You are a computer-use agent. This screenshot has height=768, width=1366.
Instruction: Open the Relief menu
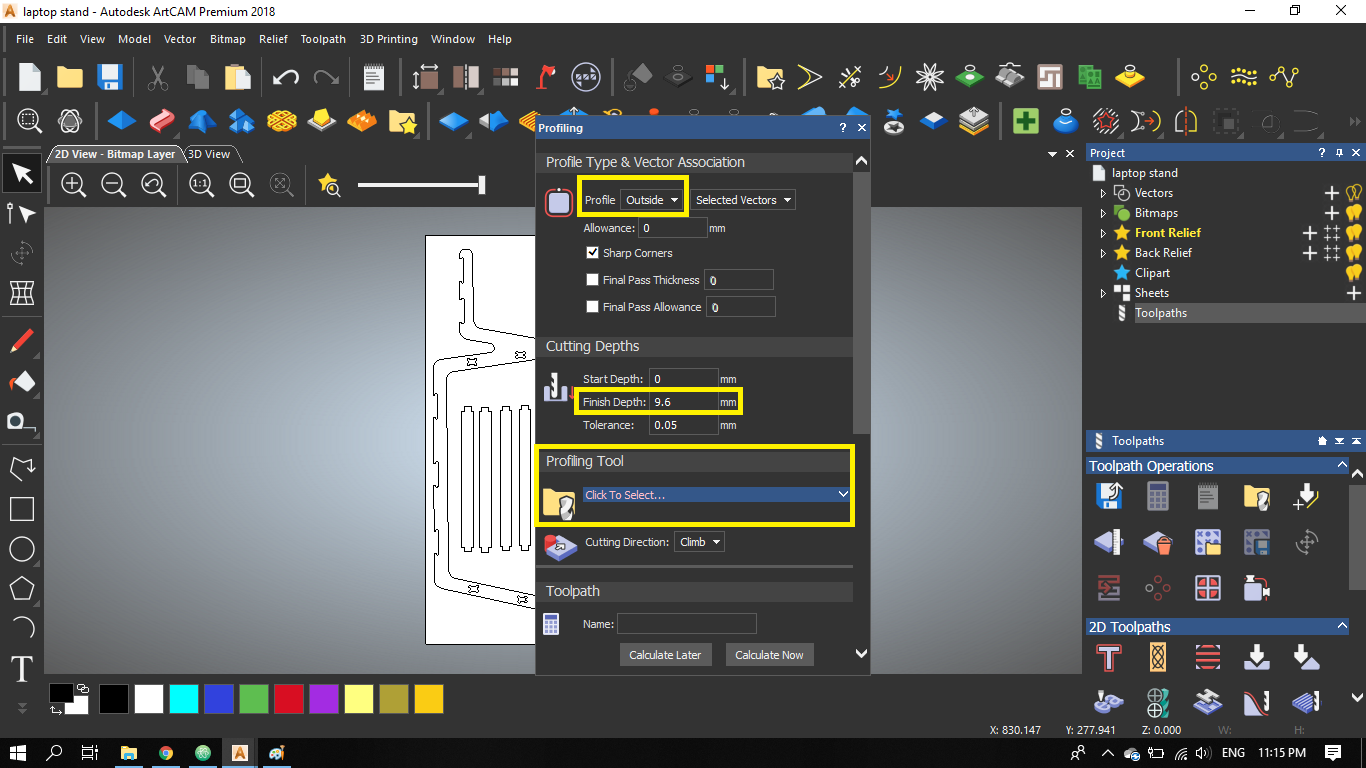coord(273,39)
